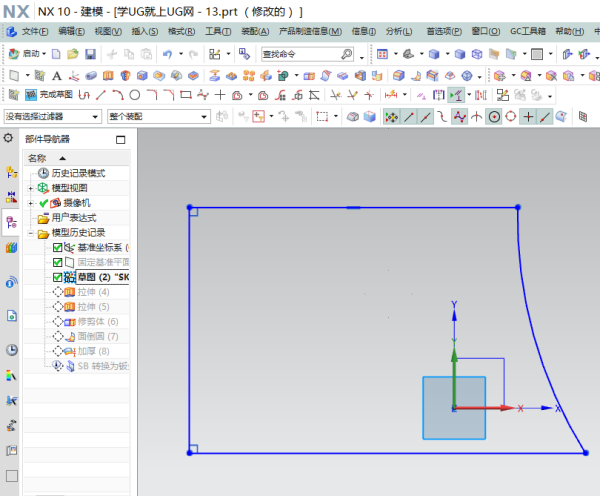The height and width of the screenshot is (496, 600).
Task: Select the rectangle sketch tool
Action: [185, 95]
